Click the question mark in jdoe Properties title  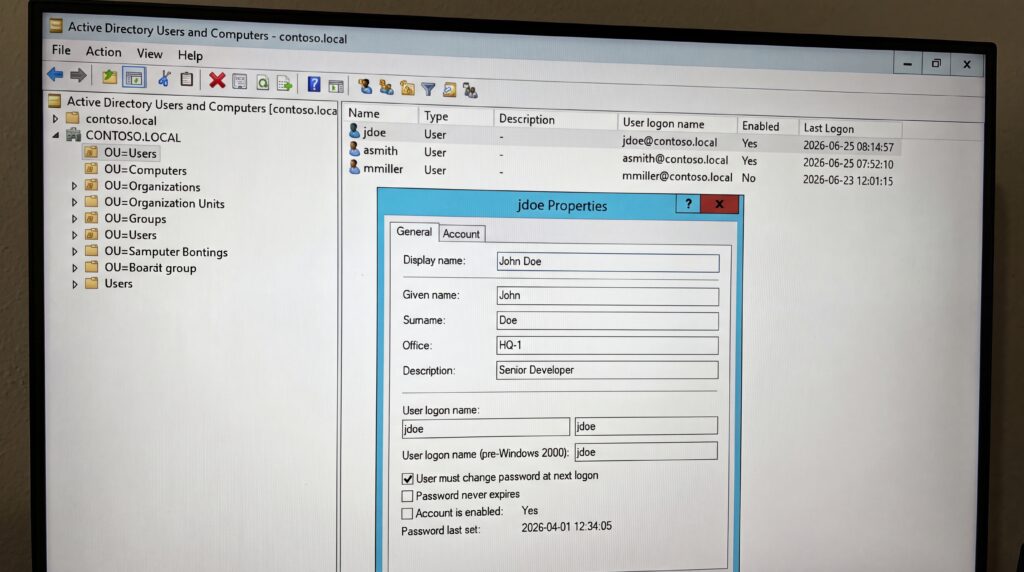[688, 204]
